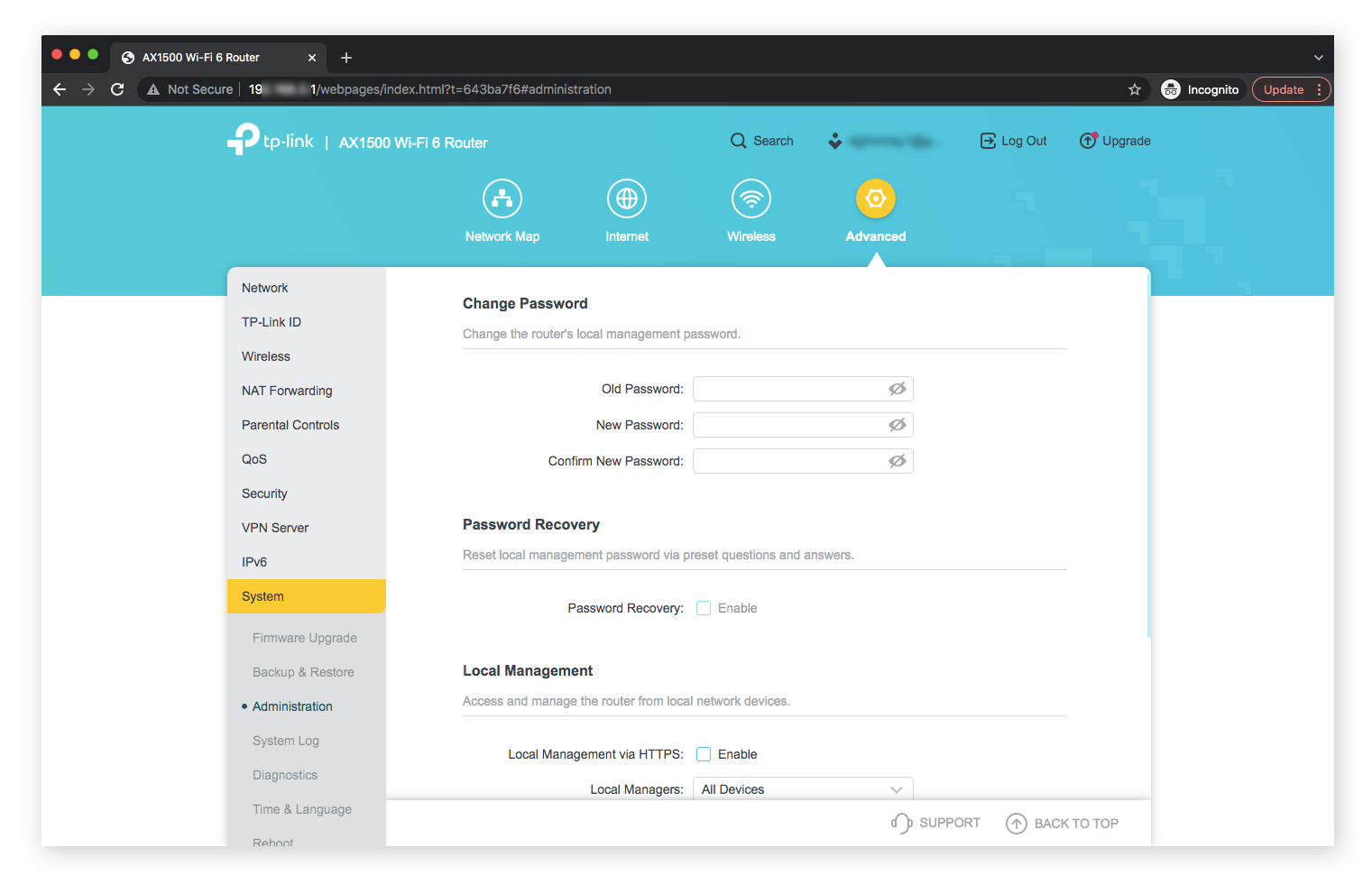Image resolution: width=1372 pixels, height=885 pixels.
Task: Toggle the Confirm New Password visibility eye
Action: (x=897, y=461)
